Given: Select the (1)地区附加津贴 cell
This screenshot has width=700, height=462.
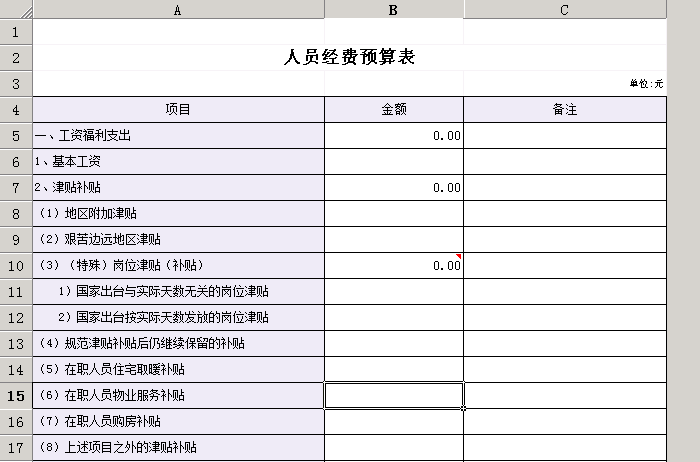Looking at the screenshot, I should click(x=178, y=213).
